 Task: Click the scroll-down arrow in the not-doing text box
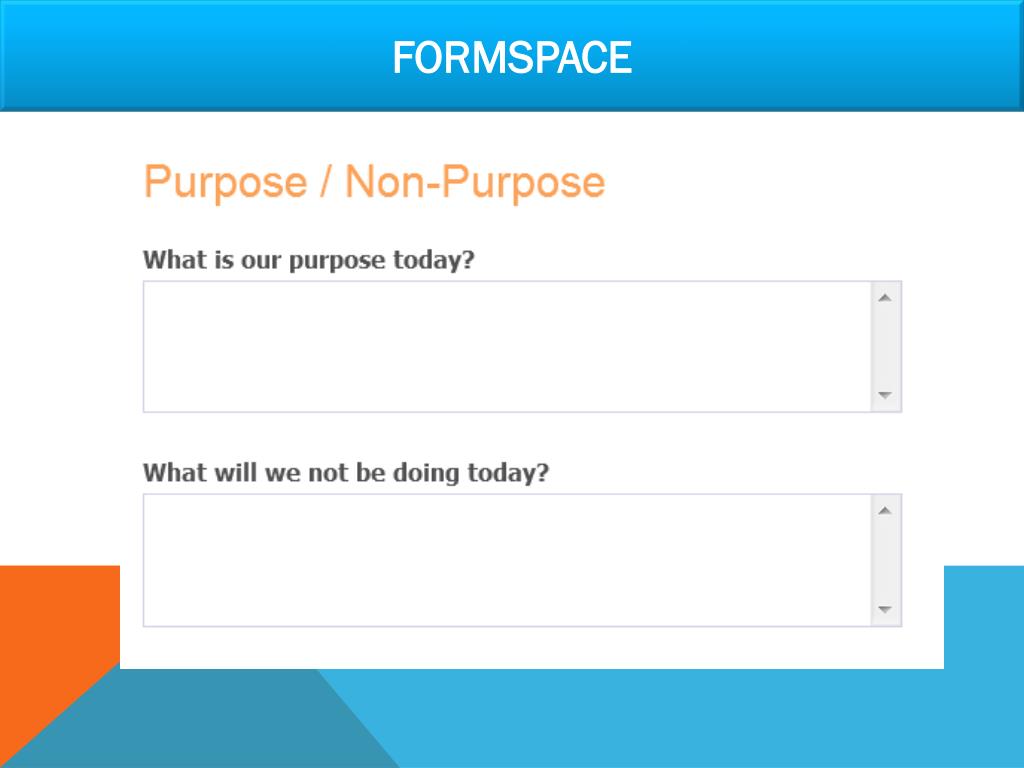pos(885,609)
